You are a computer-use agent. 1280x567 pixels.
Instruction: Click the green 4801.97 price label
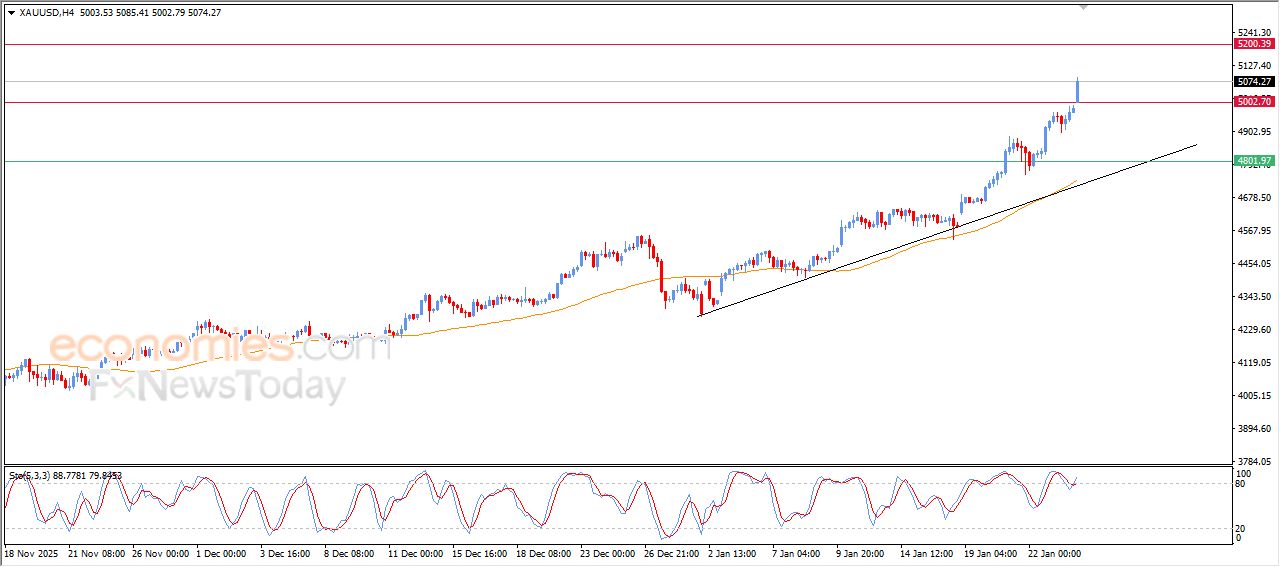pos(1253,161)
